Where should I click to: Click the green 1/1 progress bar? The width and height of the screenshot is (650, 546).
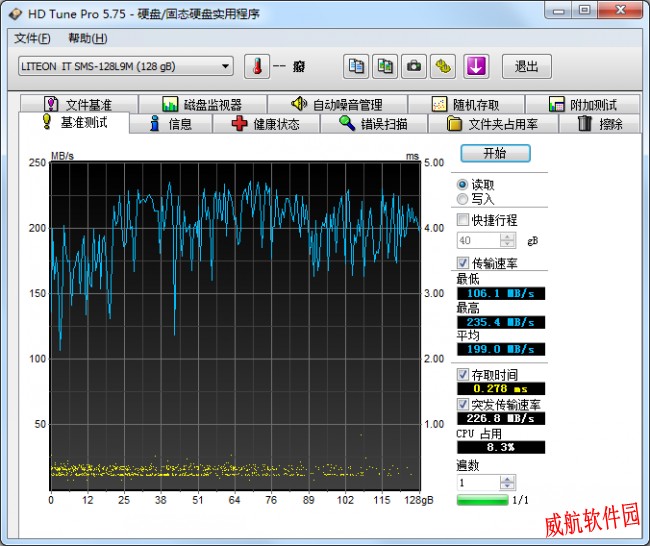click(x=483, y=500)
